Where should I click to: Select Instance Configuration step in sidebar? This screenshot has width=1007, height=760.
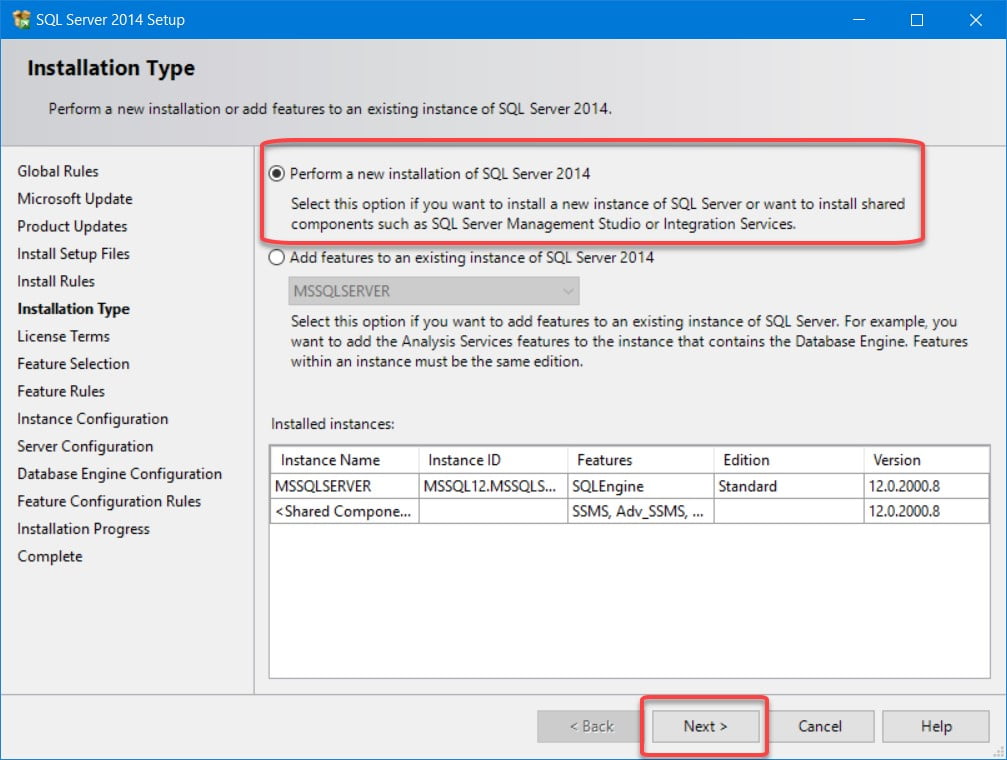click(92, 419)
